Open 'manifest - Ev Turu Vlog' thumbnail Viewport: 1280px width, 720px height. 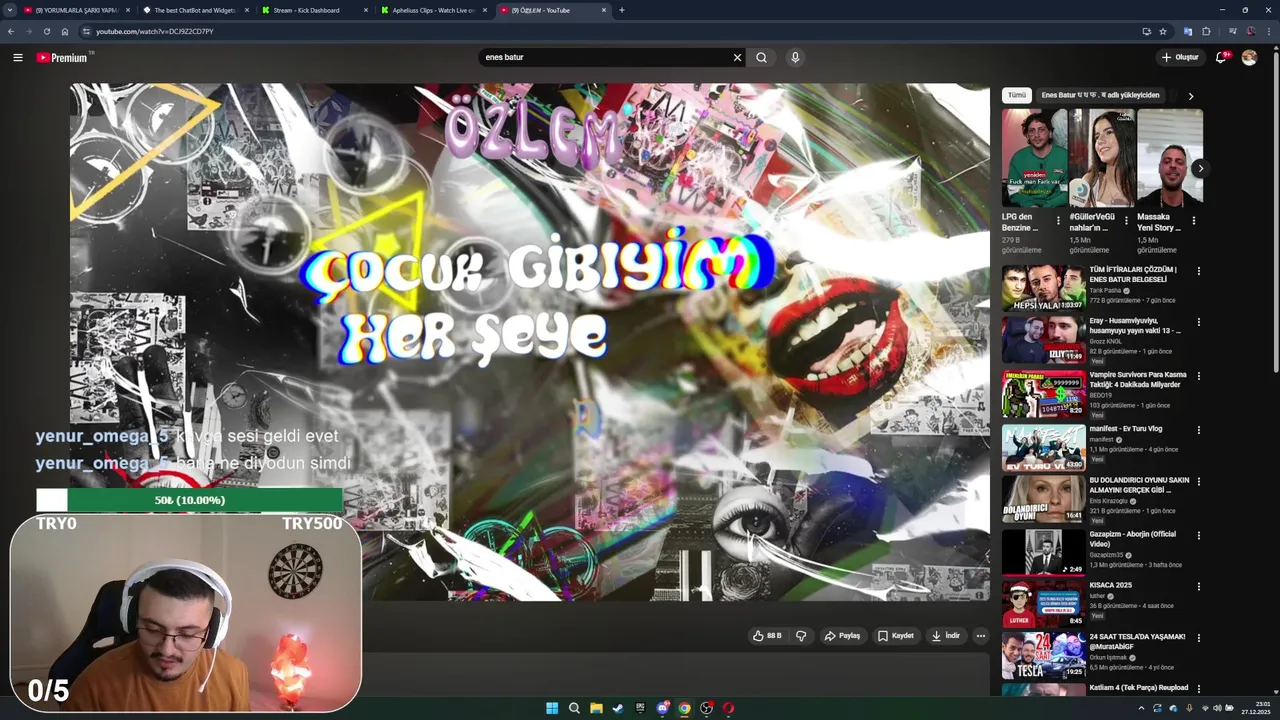(x=1043, y=447)
